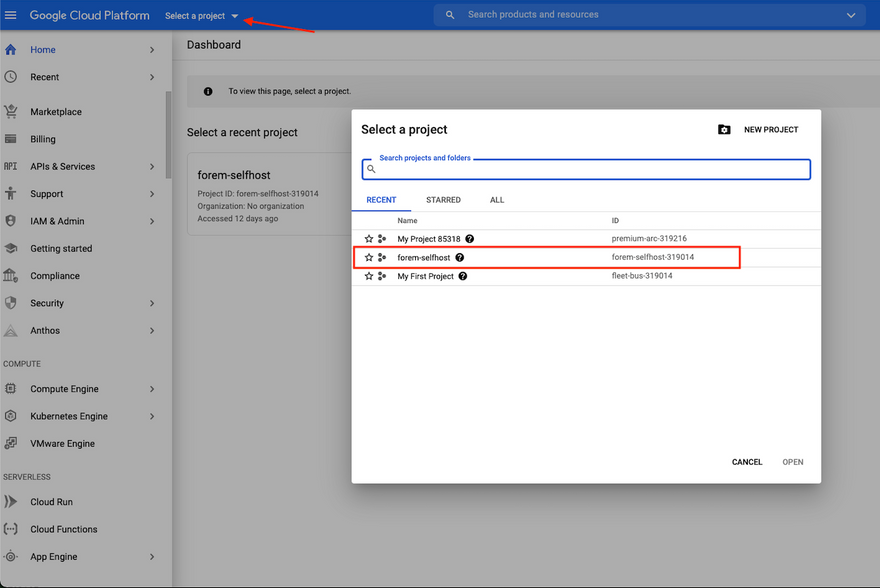Expand the Security submenu chevron

[152, 303]
